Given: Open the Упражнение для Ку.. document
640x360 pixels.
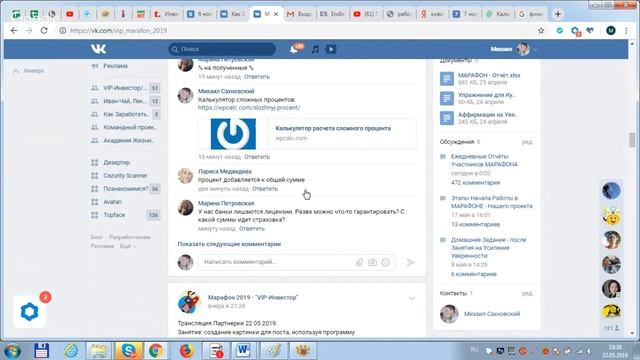Looking at the screenshot, I should 486,95.
